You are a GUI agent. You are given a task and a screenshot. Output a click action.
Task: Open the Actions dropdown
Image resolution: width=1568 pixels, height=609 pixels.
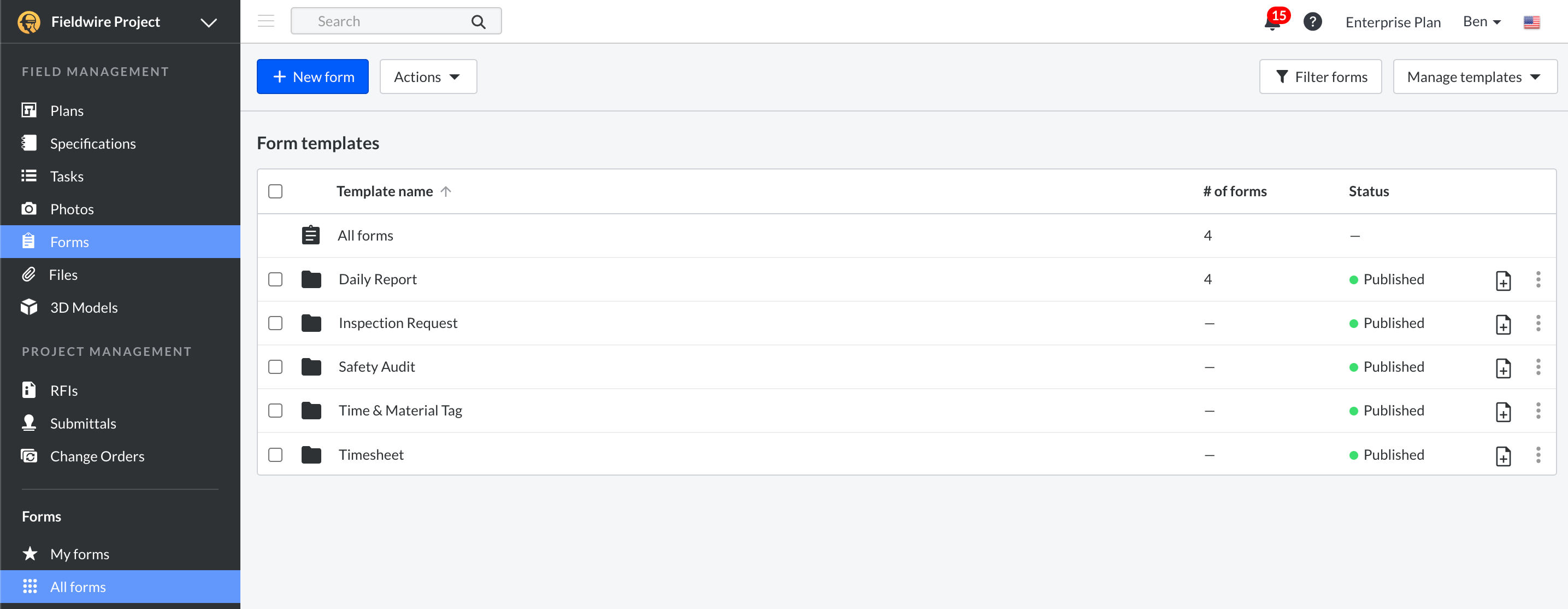point(428,76)
